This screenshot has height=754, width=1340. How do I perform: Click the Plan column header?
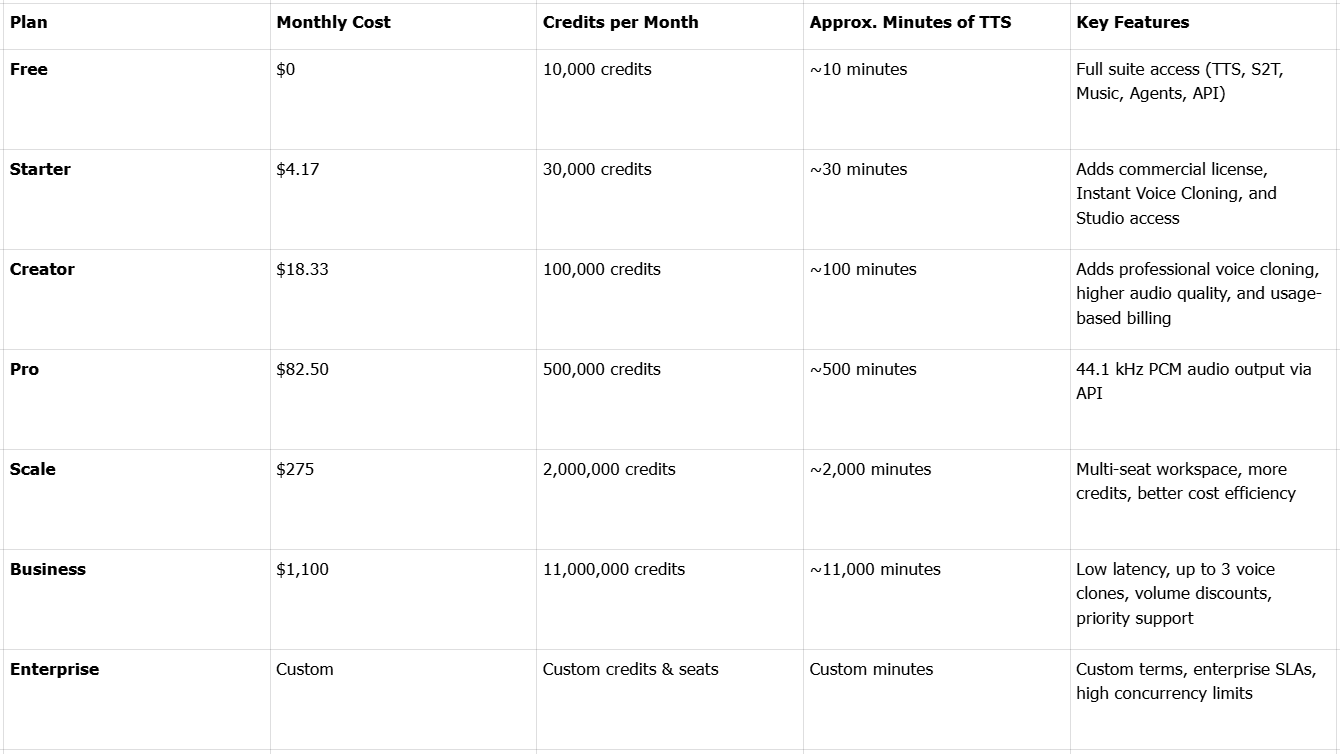(x=29, y=22)
